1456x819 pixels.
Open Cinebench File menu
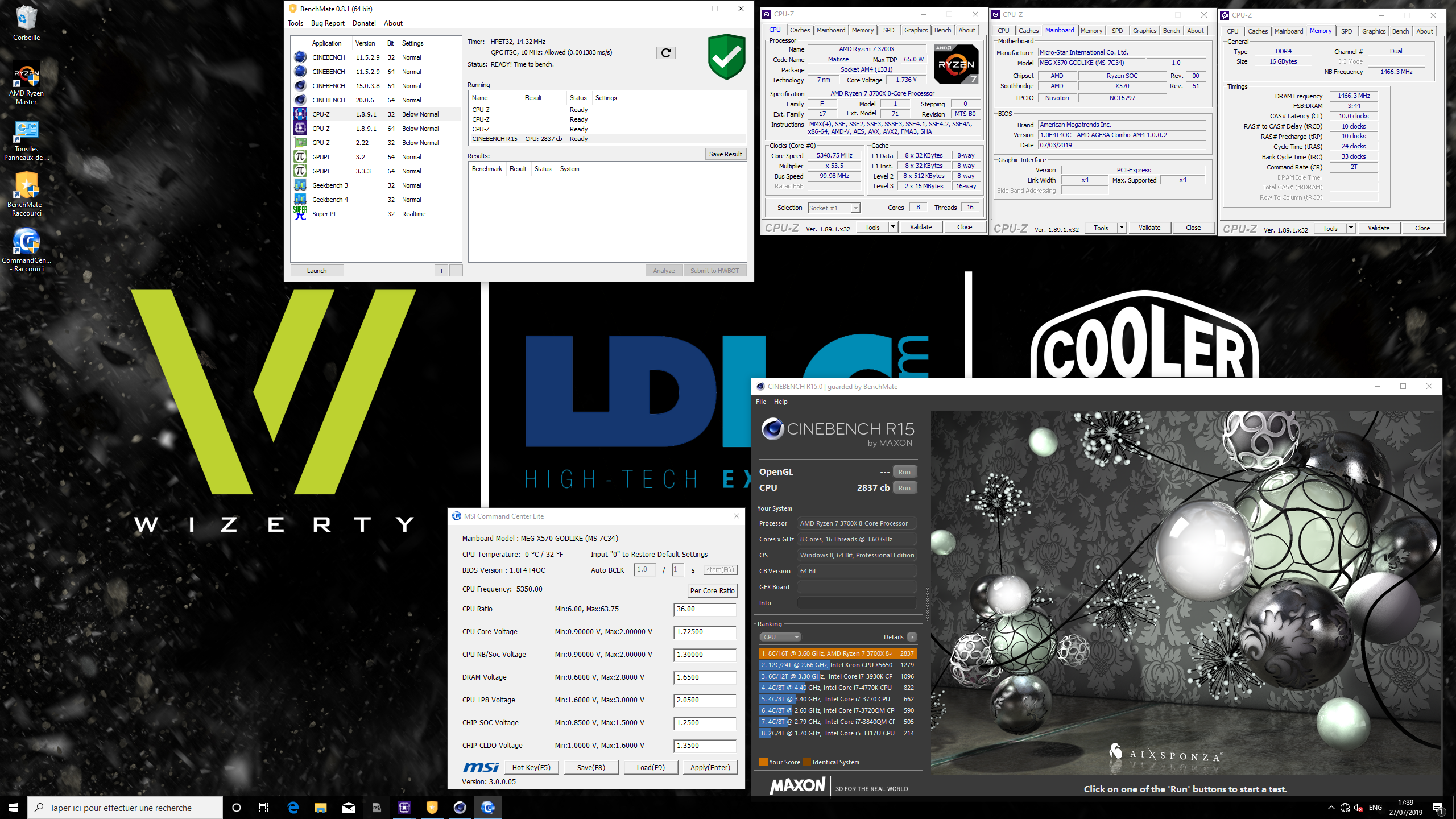[760, 402]
